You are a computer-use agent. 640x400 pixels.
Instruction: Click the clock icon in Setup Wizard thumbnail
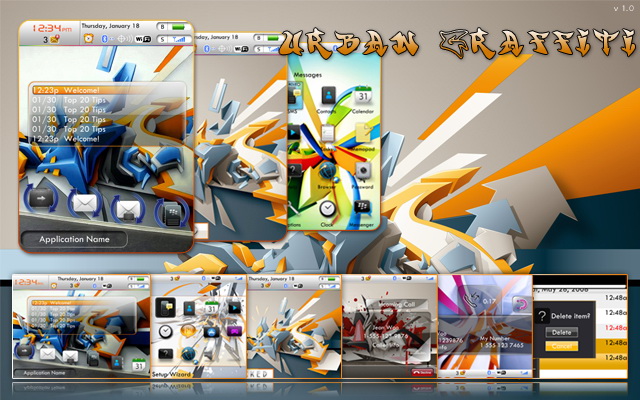(165, 331)
